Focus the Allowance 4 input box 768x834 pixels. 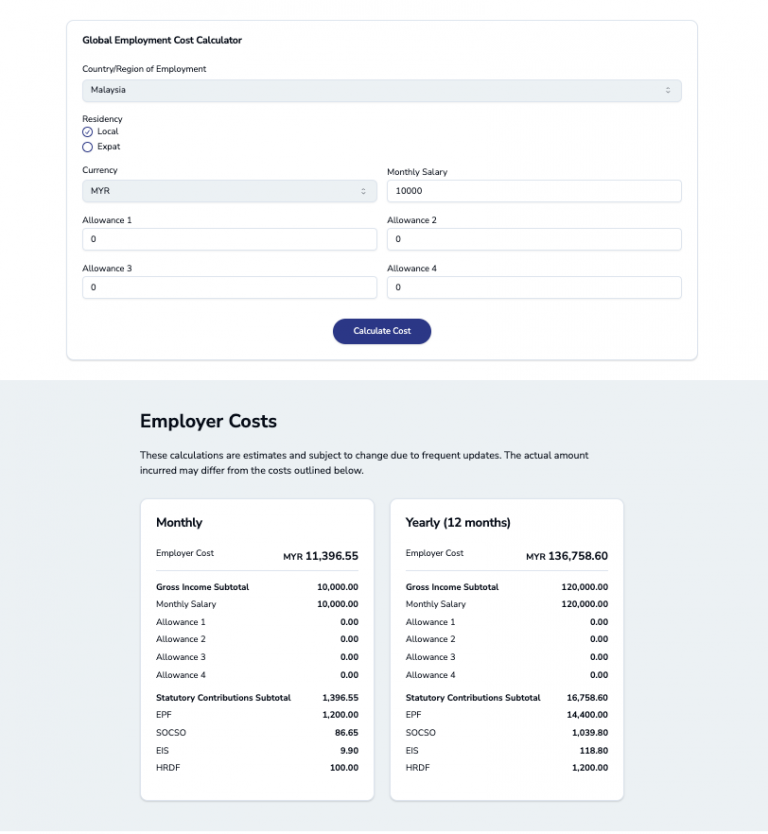pos(534,287)
